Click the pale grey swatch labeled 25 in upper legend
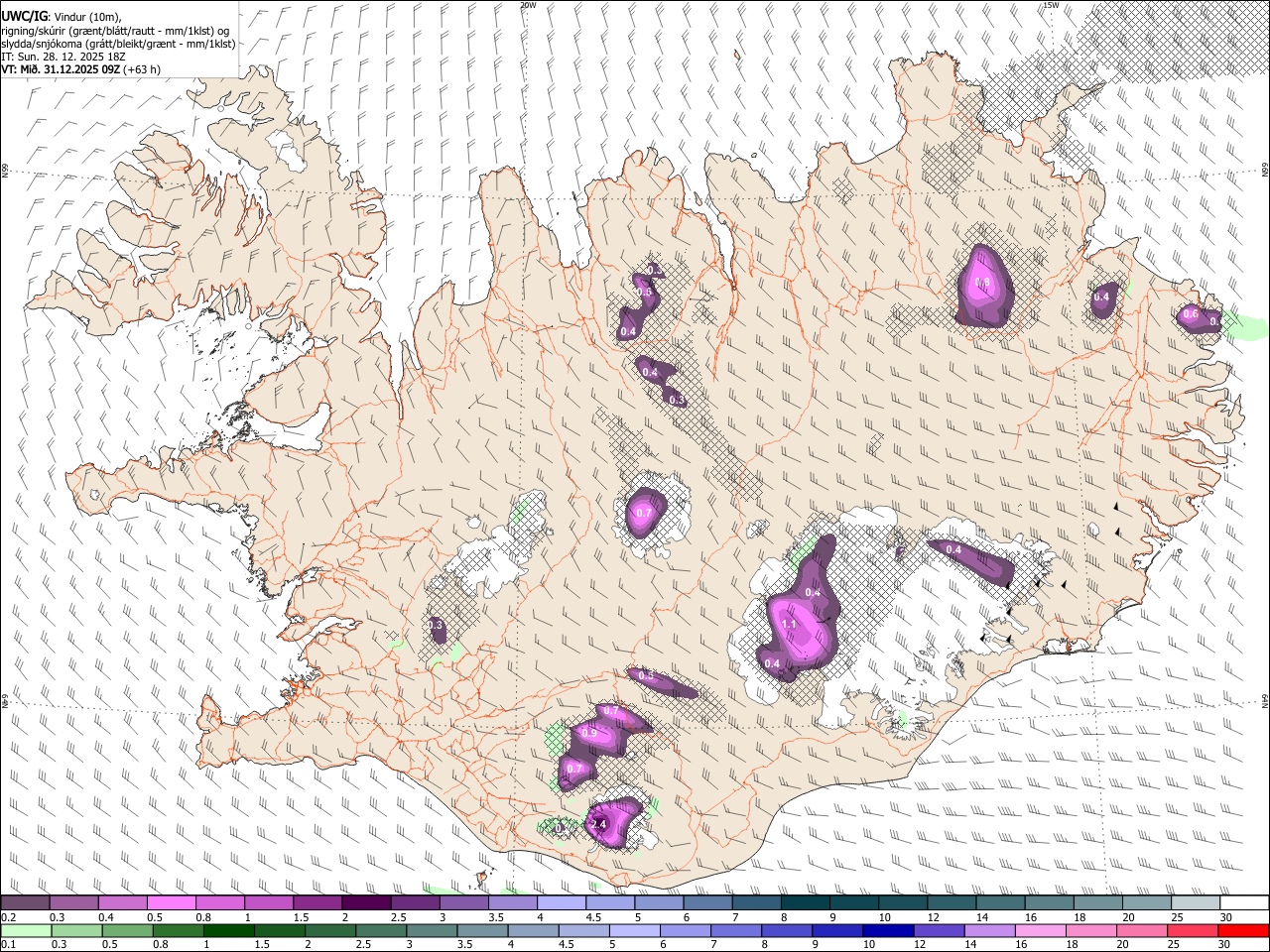The image size is (1270, 952). (x=1196, y=903)
